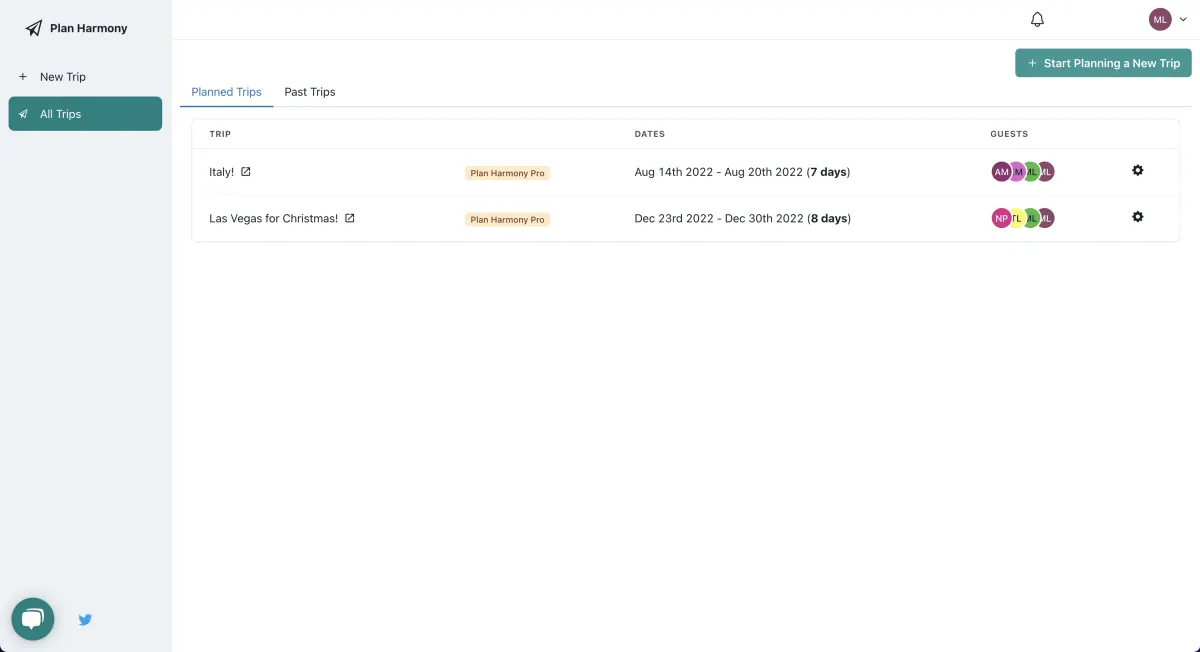Click Plan Harmony Pro badge in Italy! row

point(507,173)
